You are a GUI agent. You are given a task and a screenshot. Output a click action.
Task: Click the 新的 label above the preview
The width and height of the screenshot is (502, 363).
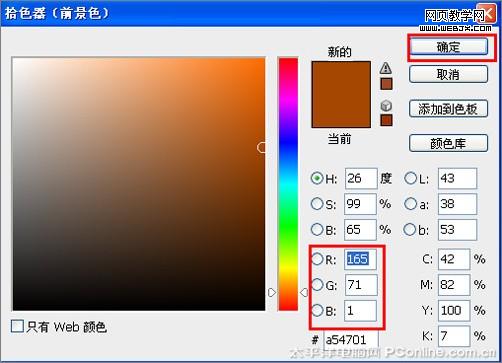click(x=340, y=52)
